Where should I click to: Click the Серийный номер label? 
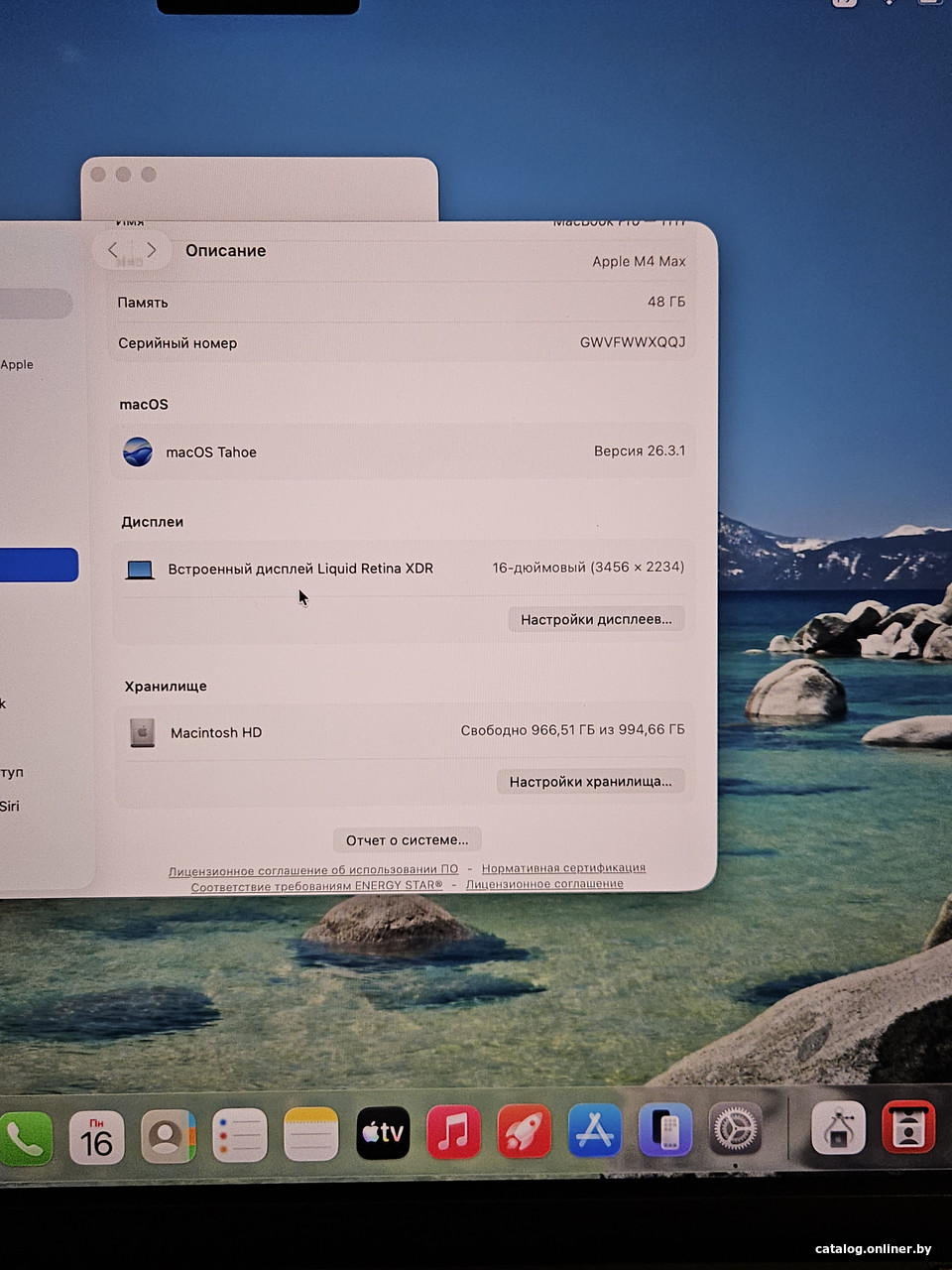pos(178,343)
